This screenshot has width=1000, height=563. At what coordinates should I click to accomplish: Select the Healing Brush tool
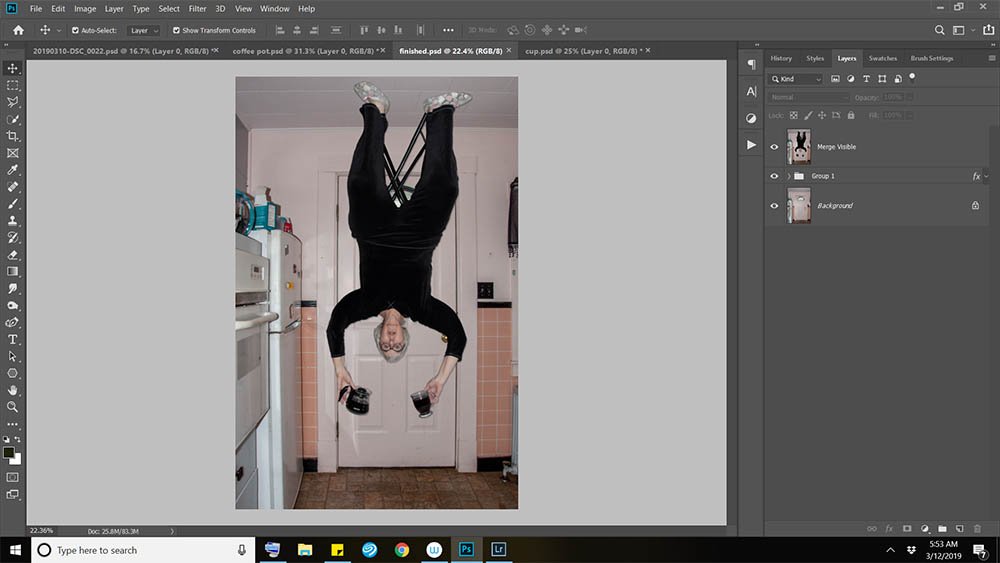(12, 187)
